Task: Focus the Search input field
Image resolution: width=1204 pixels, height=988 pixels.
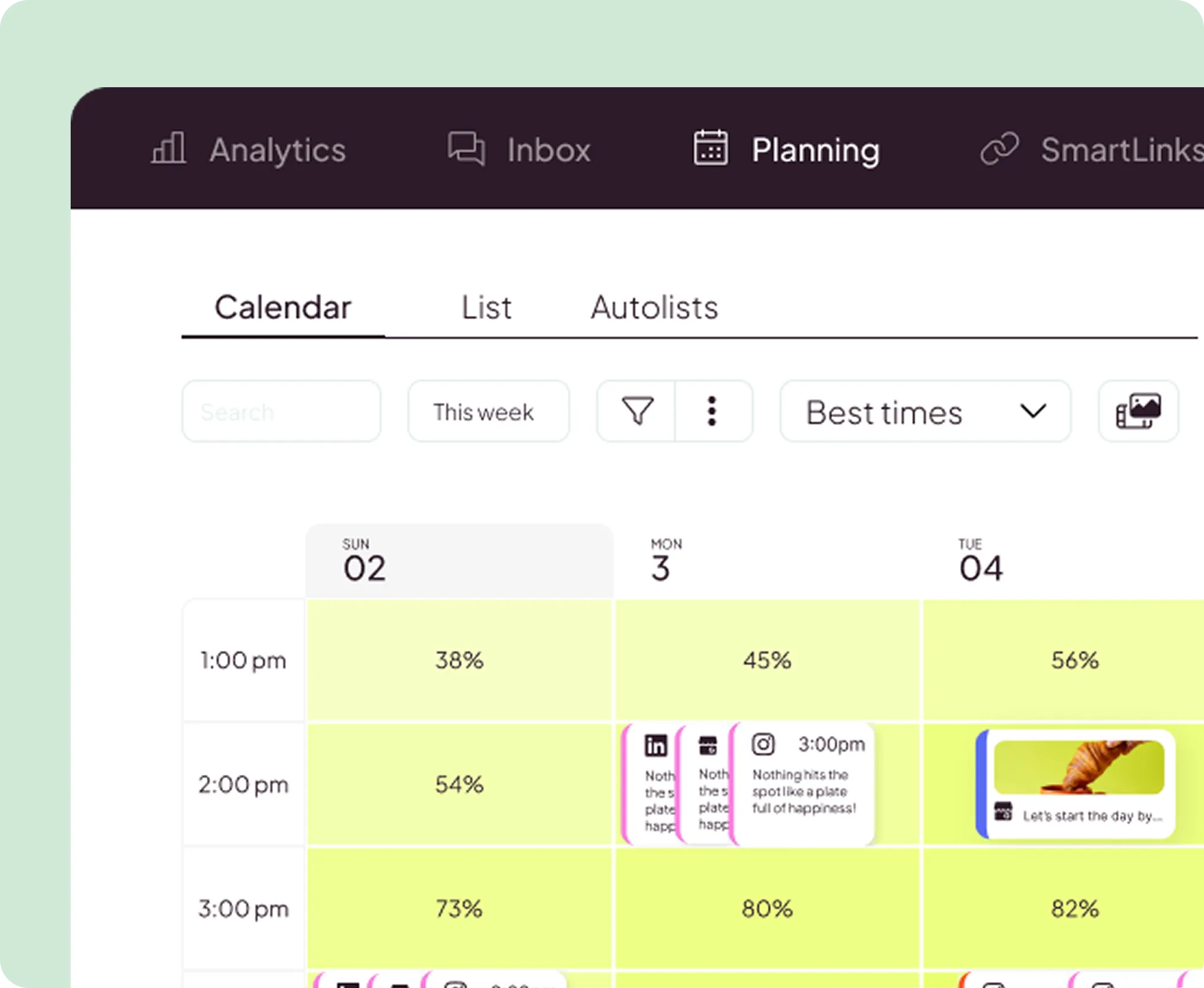Action: pos(281,411)
